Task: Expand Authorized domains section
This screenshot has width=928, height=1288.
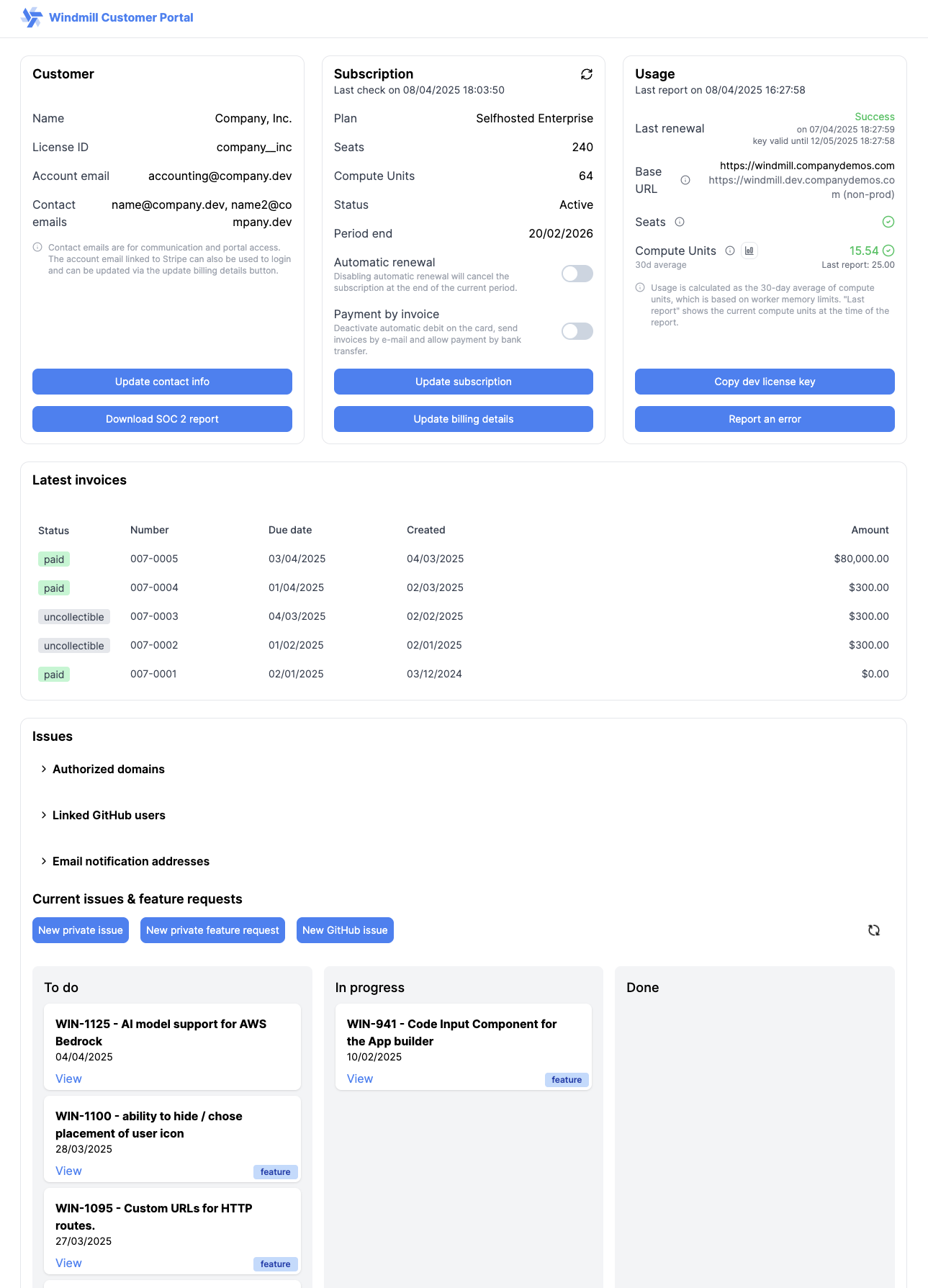Action: [108, 769]
